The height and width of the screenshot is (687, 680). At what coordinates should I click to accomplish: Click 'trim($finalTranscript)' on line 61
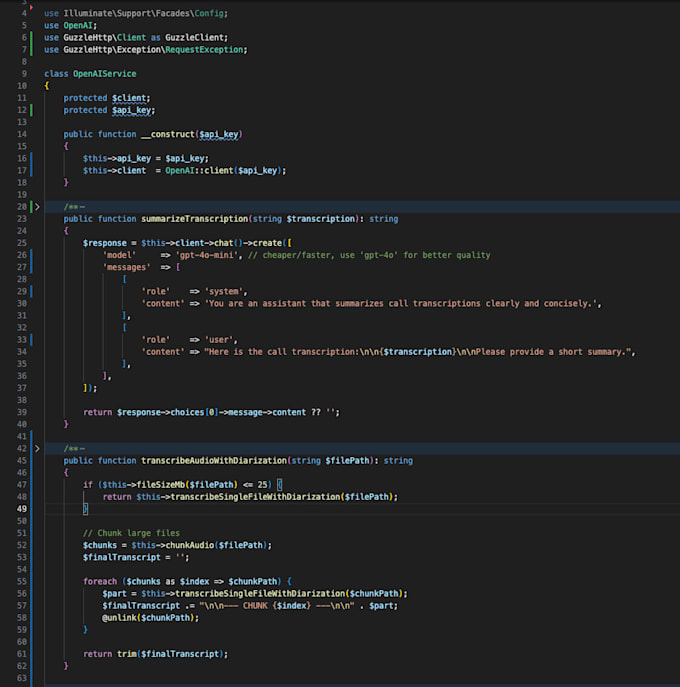coord(170,654)
